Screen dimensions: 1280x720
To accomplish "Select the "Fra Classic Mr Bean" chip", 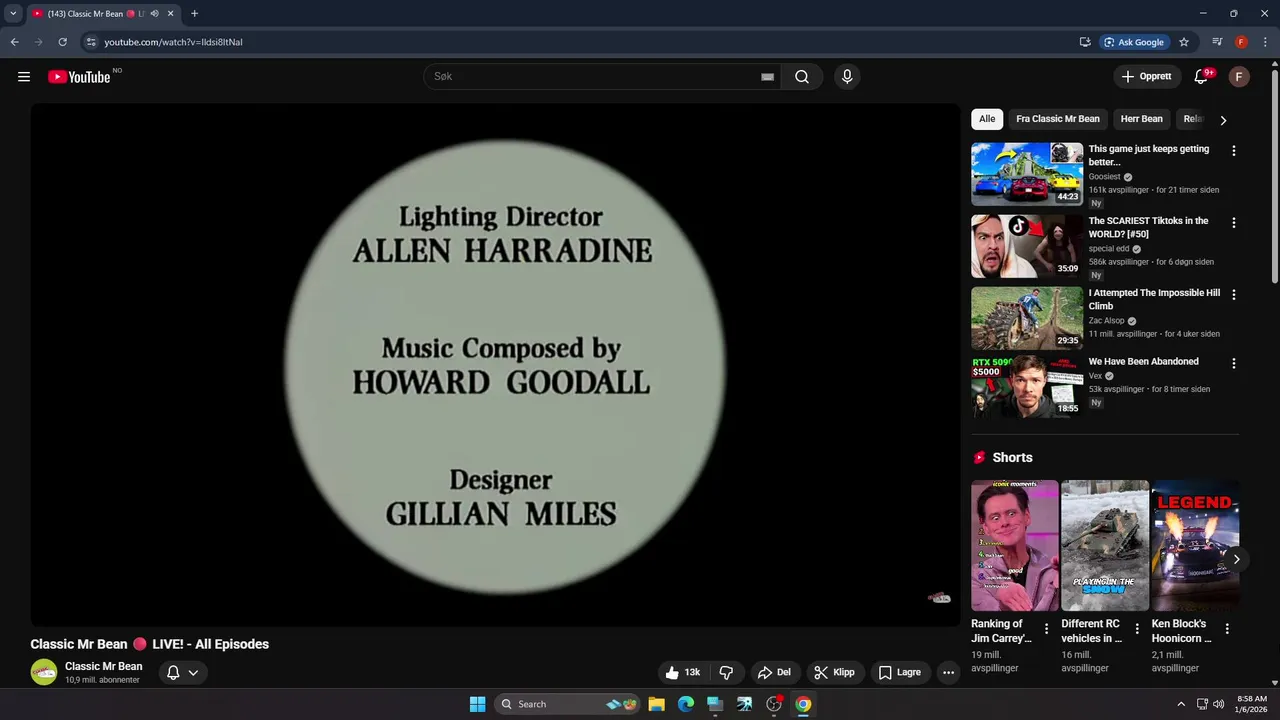I will 1058,119.
